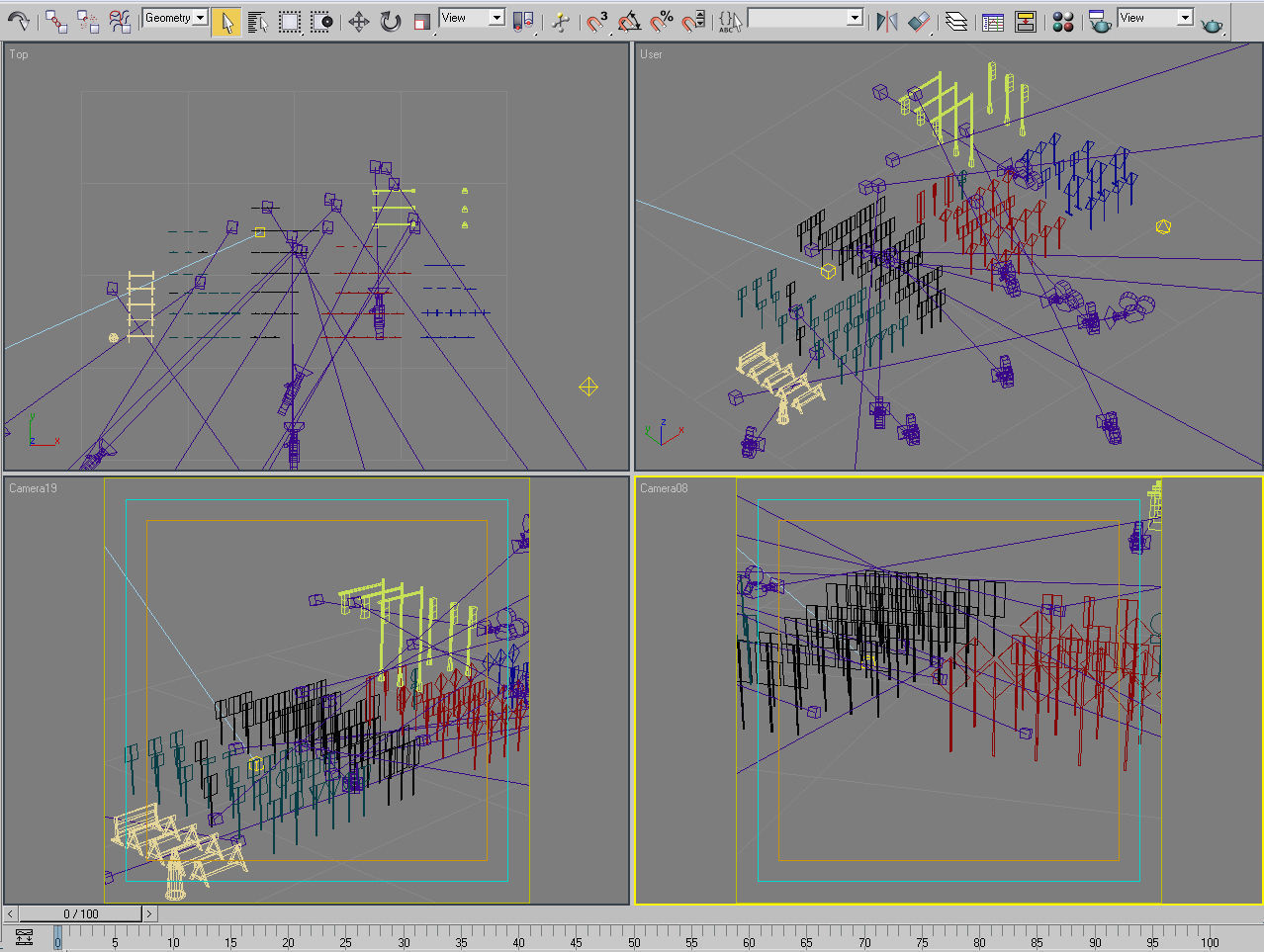Click the Unlink Selection icon
Viewport: 1264px width, 952px height.
[88, 21]
